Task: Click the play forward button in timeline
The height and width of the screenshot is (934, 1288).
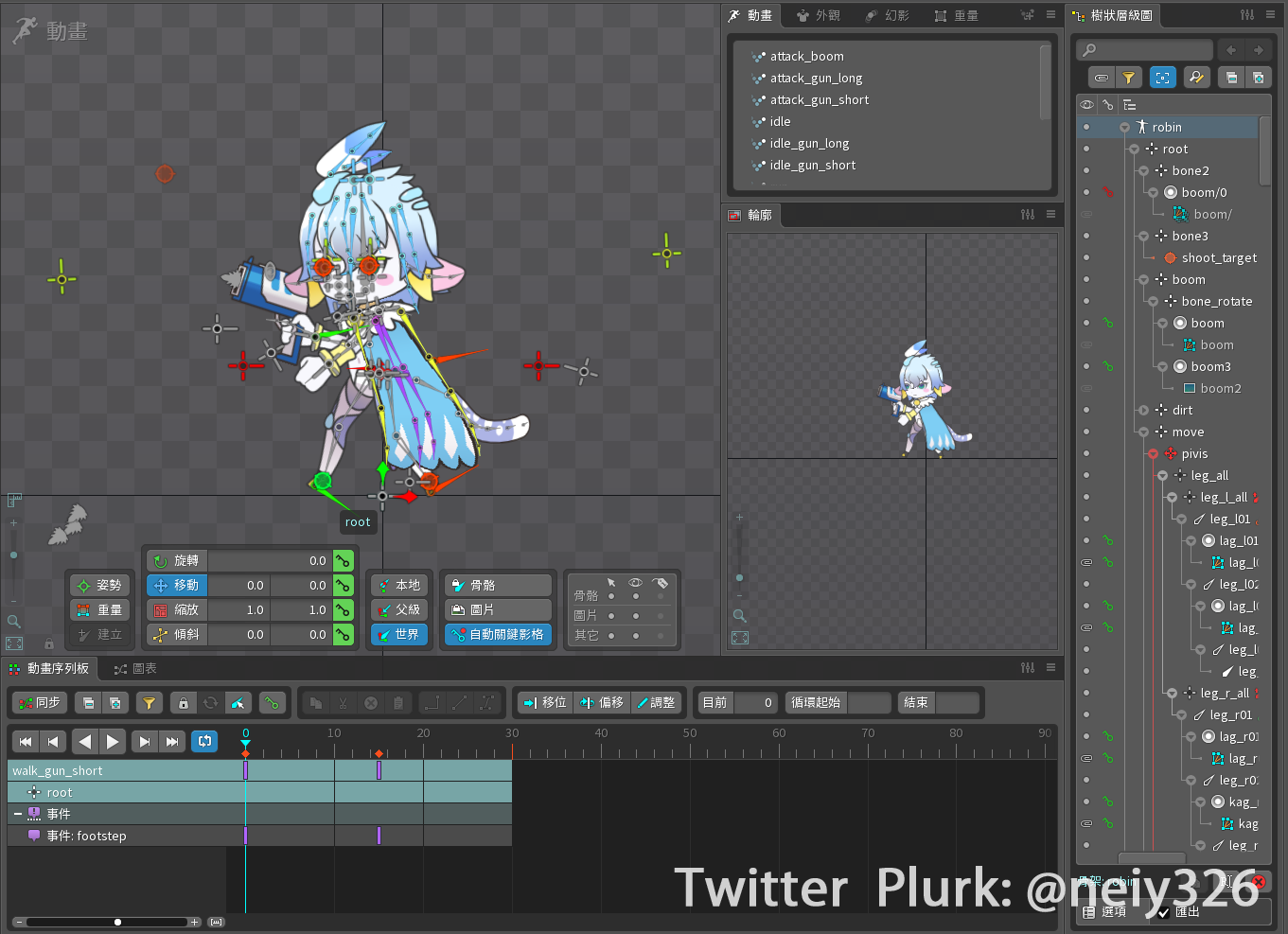Action: [113, 741]
